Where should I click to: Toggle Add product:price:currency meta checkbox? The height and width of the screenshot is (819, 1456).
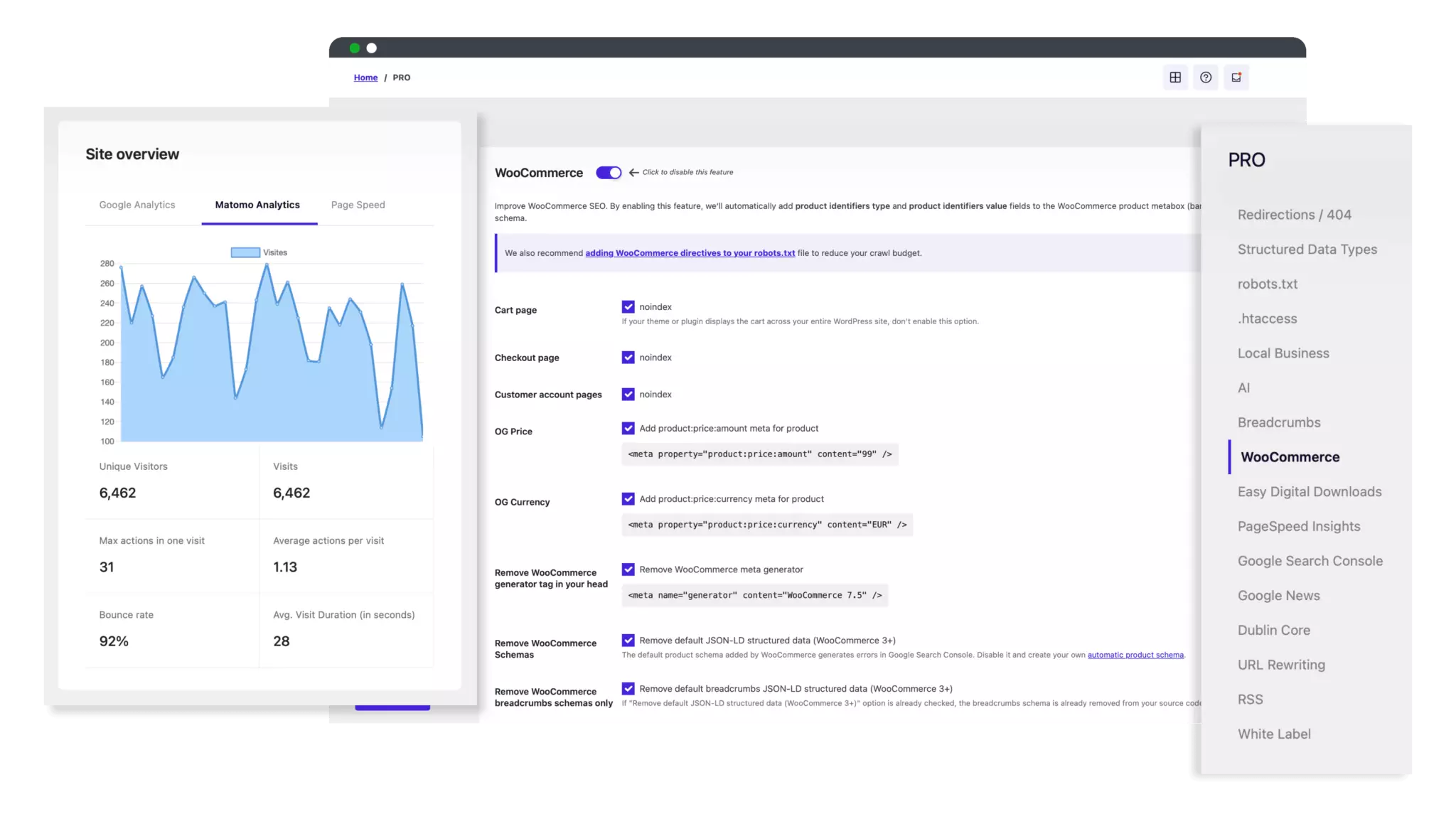(x=628, y=499)
